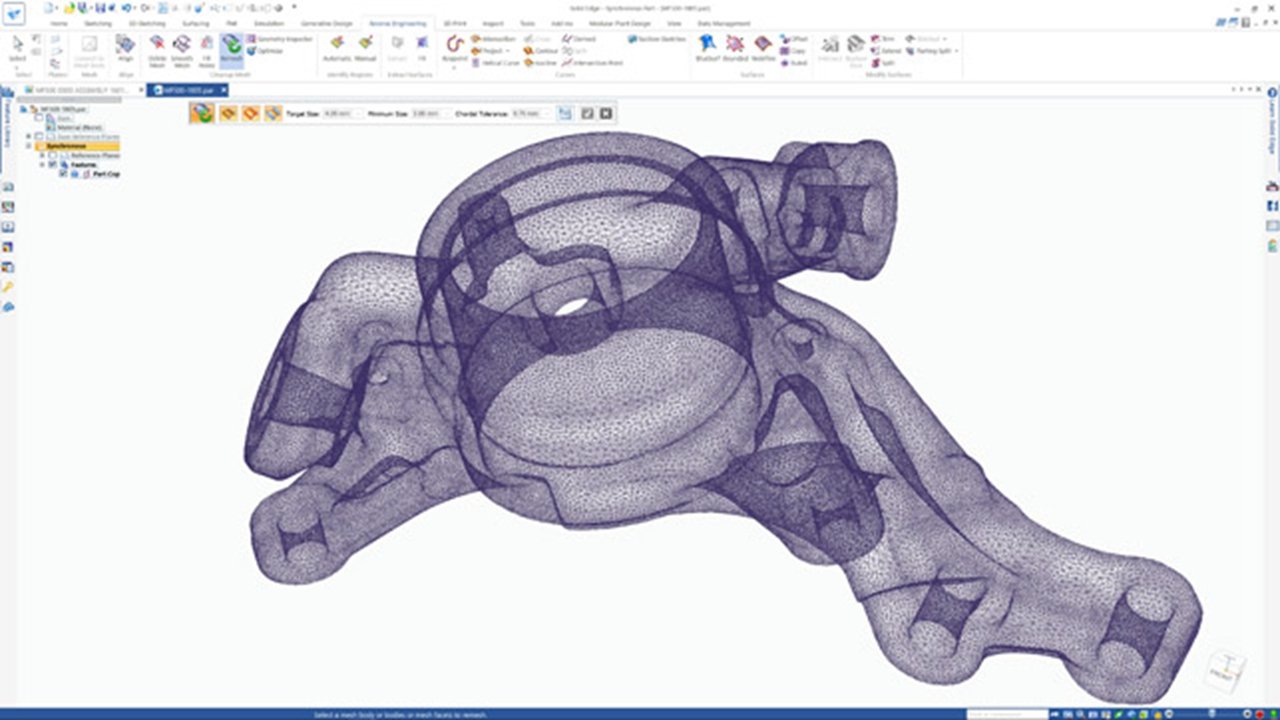Viewport: 1280px width, 720px height.
Task: Toggle the Base Reference Planes checkbox
Action: tap(39, 136)
